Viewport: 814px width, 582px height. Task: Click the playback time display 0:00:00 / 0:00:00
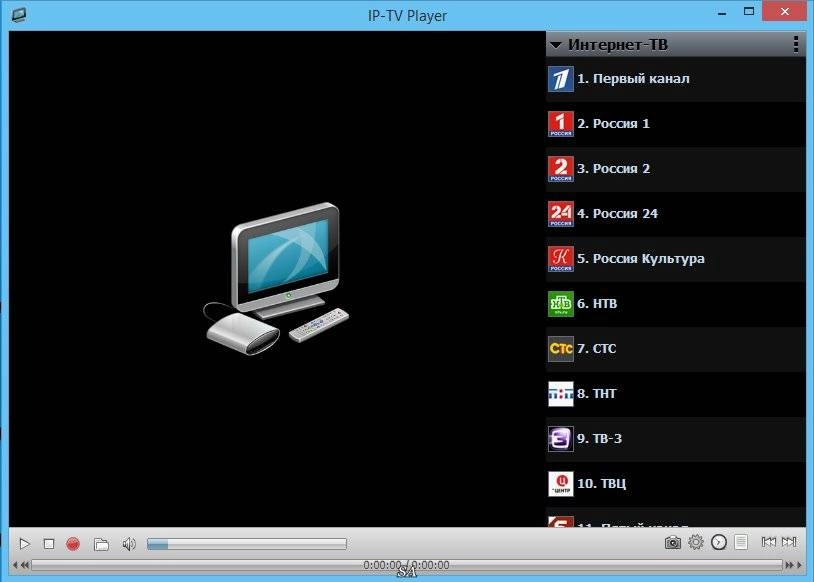[x=406, y=565]
